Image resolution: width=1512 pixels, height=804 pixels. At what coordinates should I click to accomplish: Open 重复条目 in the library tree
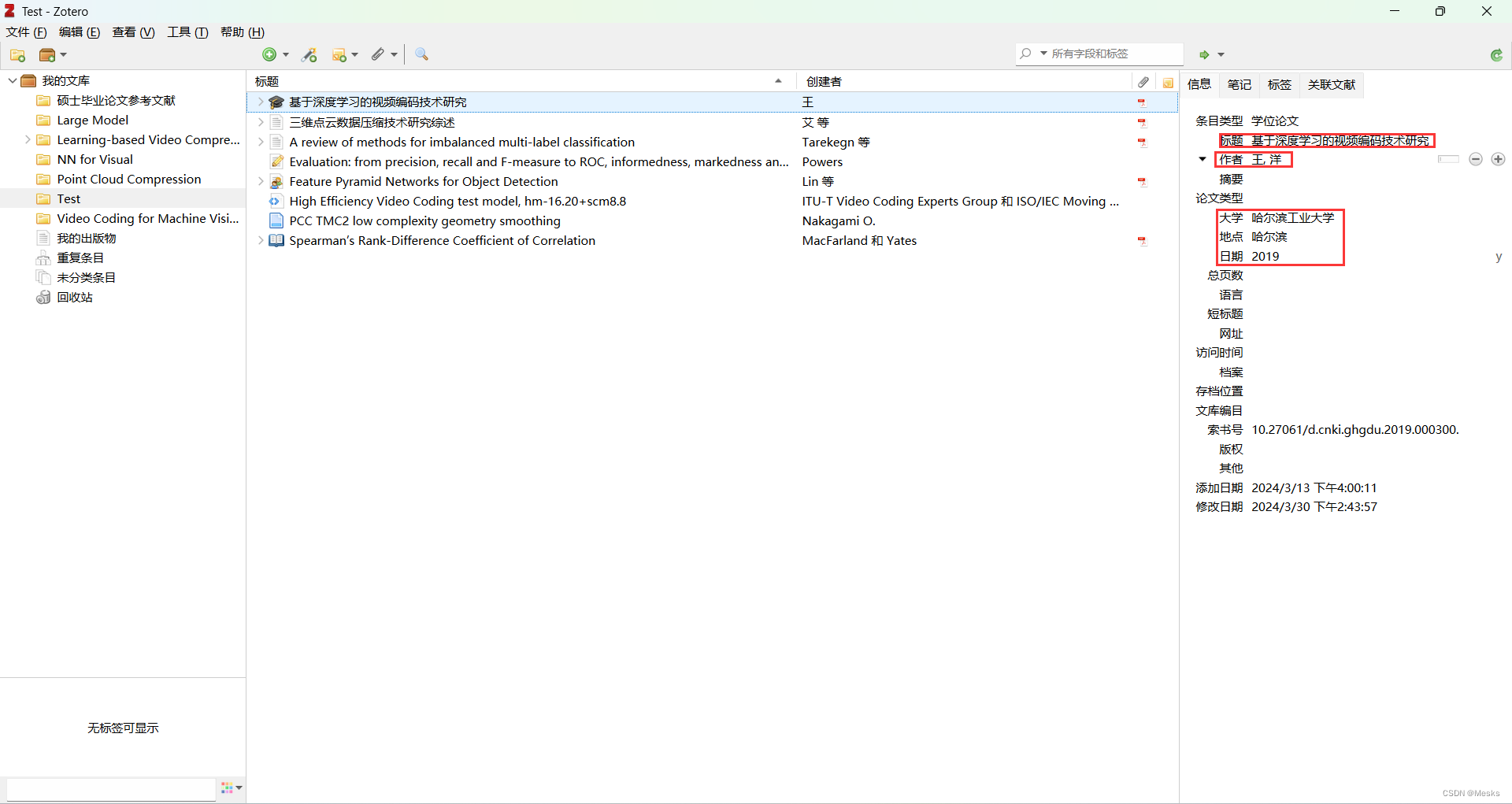click(80, 258)
